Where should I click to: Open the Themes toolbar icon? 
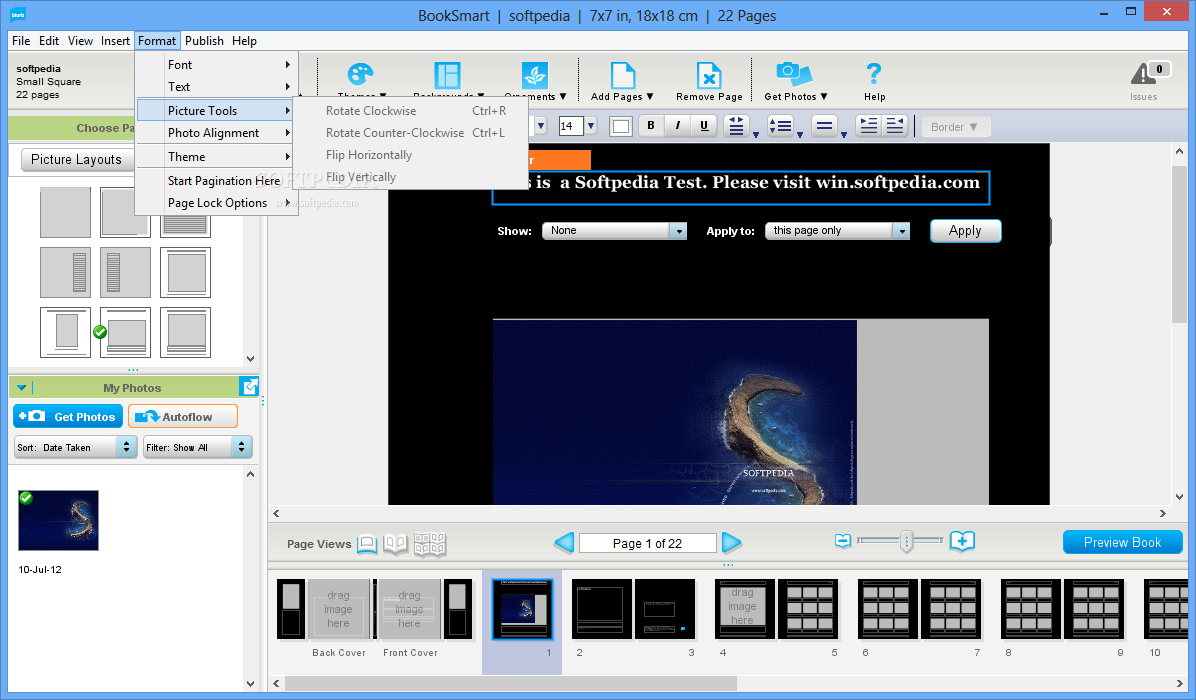(x=360, y=75)
